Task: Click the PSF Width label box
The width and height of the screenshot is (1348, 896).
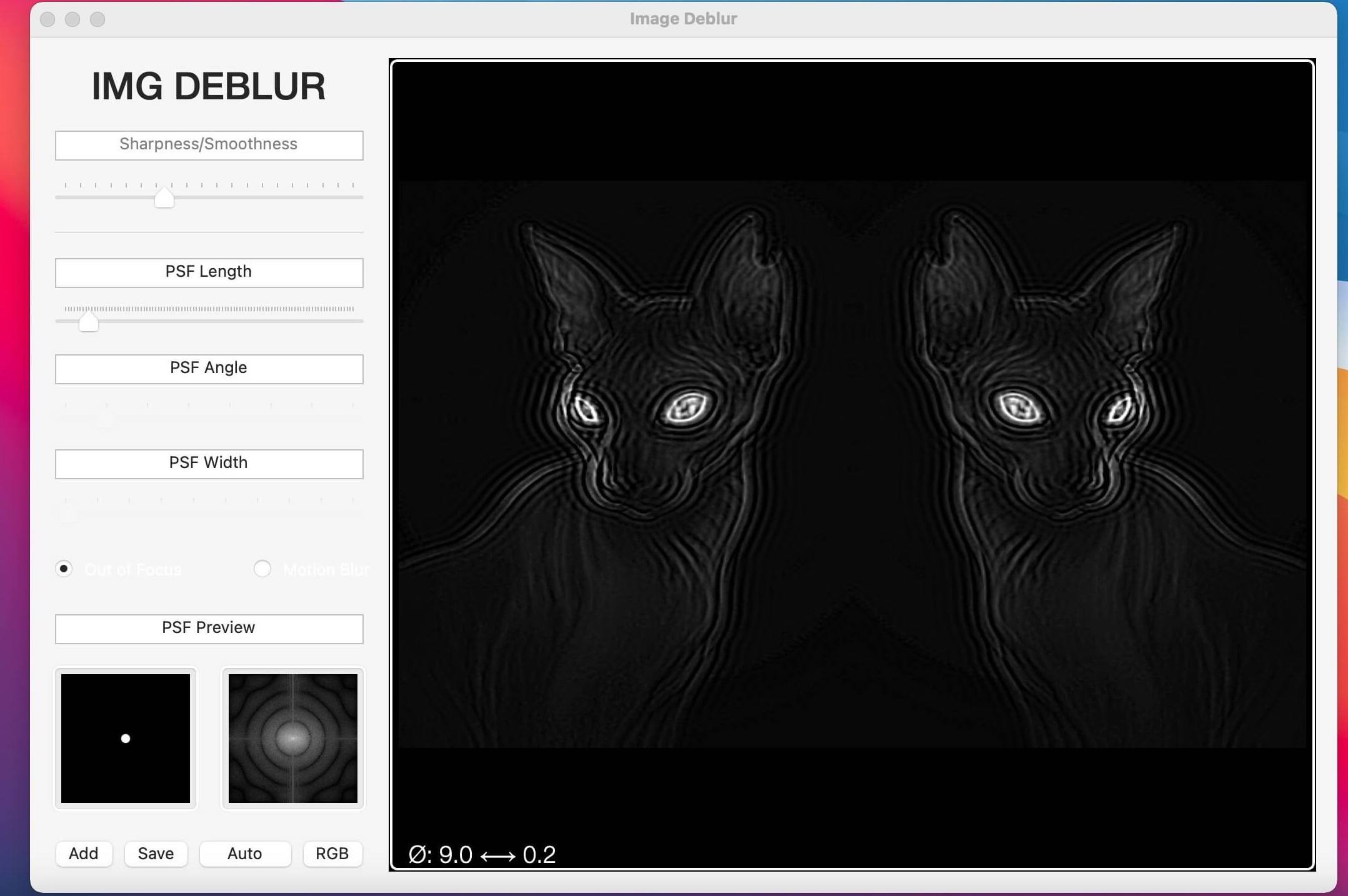Action: [209, 464]
